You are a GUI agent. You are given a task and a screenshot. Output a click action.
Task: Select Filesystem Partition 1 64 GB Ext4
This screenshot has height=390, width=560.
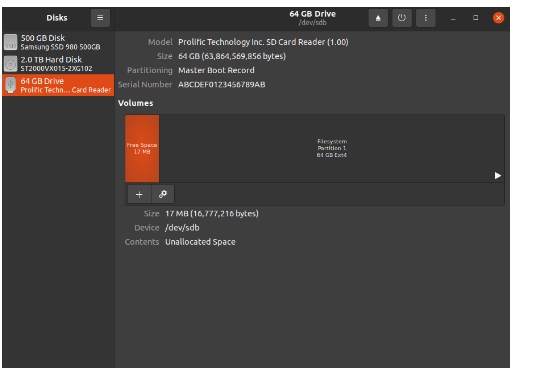click(x=332, y=148)
